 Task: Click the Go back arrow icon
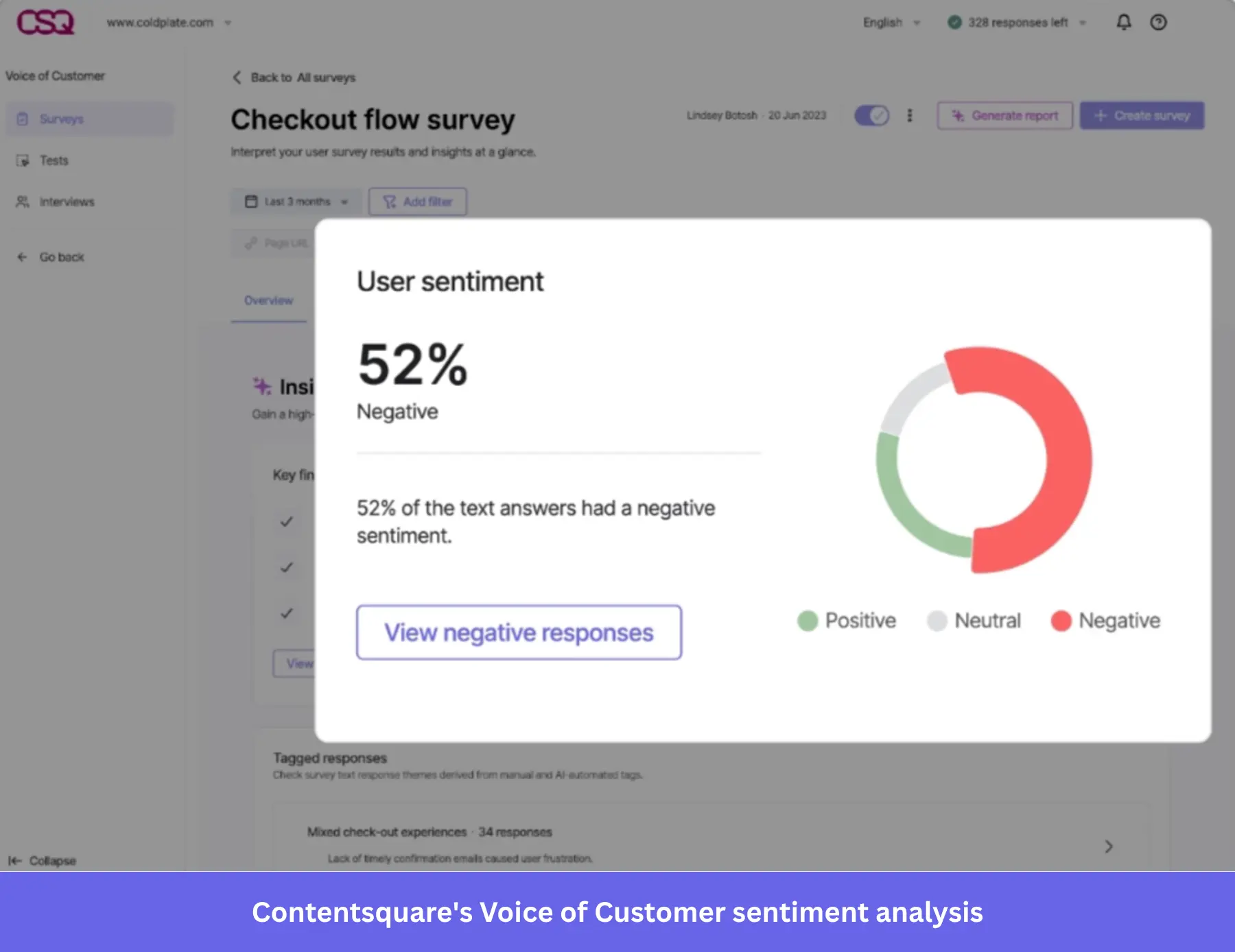coord(22,257)
